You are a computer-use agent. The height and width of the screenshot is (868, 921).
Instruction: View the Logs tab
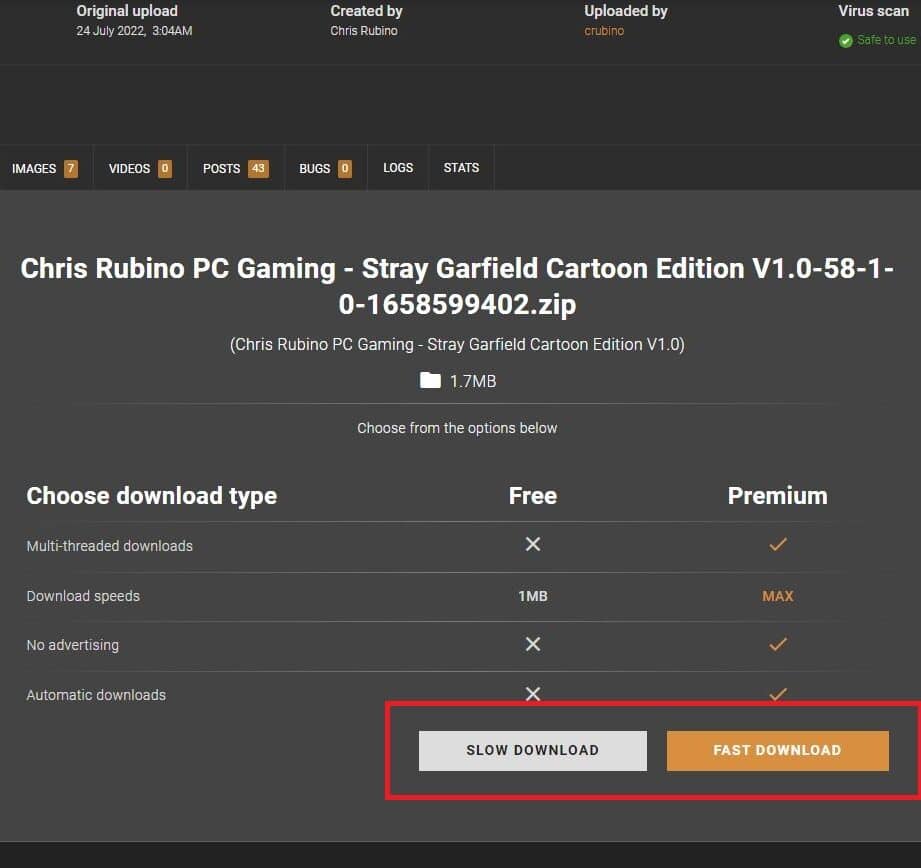[398, 168]
